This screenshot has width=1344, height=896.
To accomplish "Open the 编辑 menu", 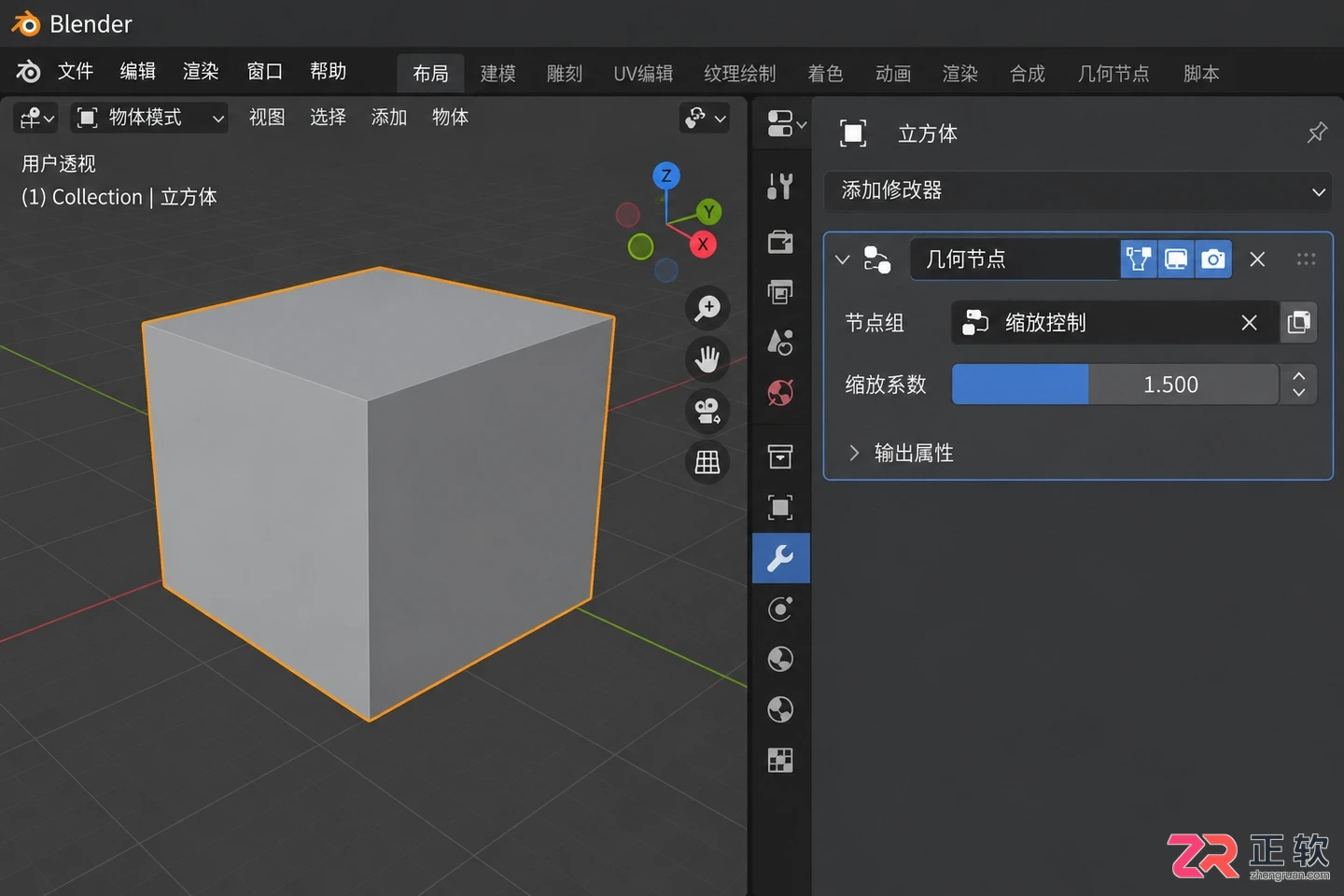I will (138, 71).
